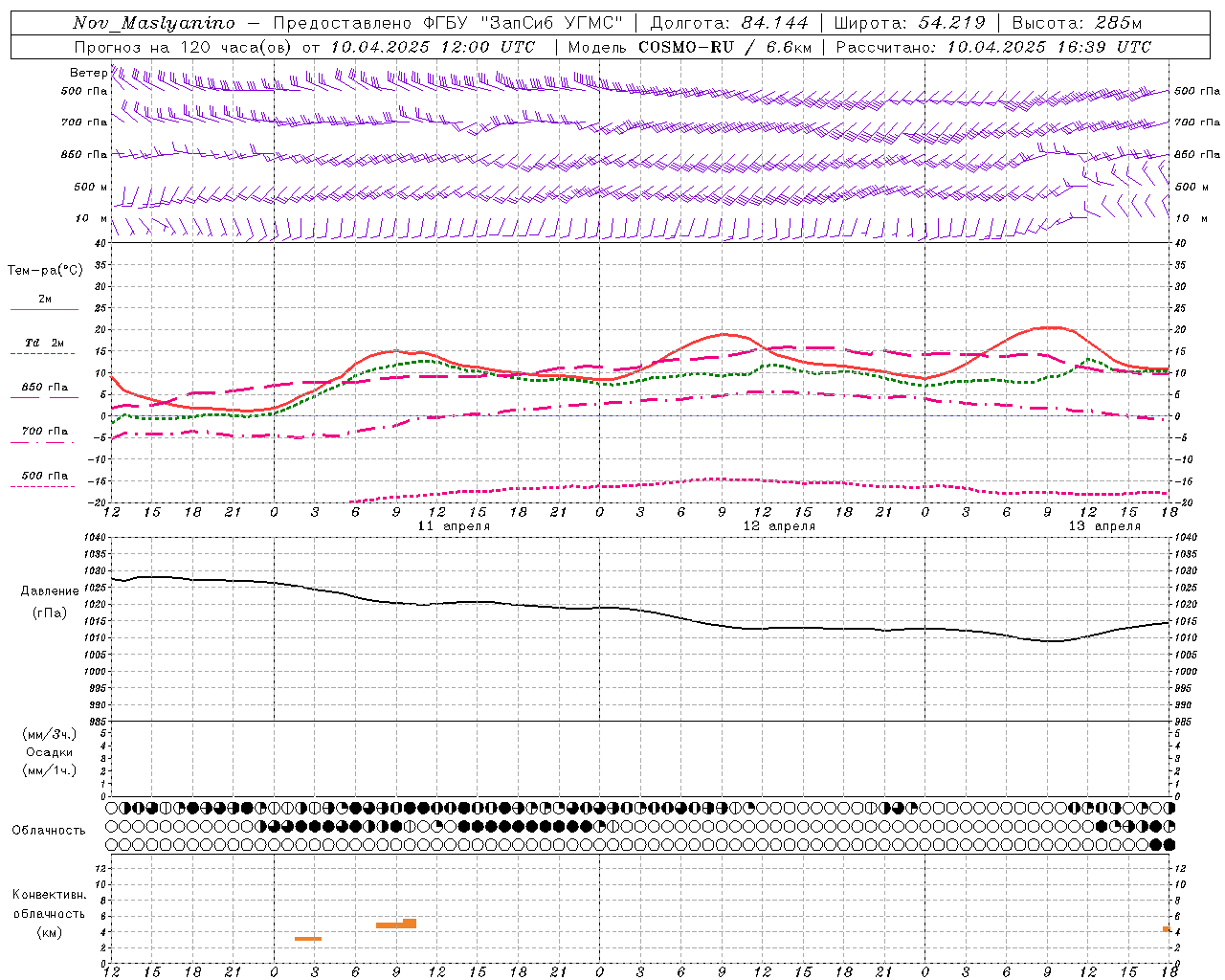Click the 13 апреля date label
Viewport: 1225px width, 980px height.
[1104, 526]
